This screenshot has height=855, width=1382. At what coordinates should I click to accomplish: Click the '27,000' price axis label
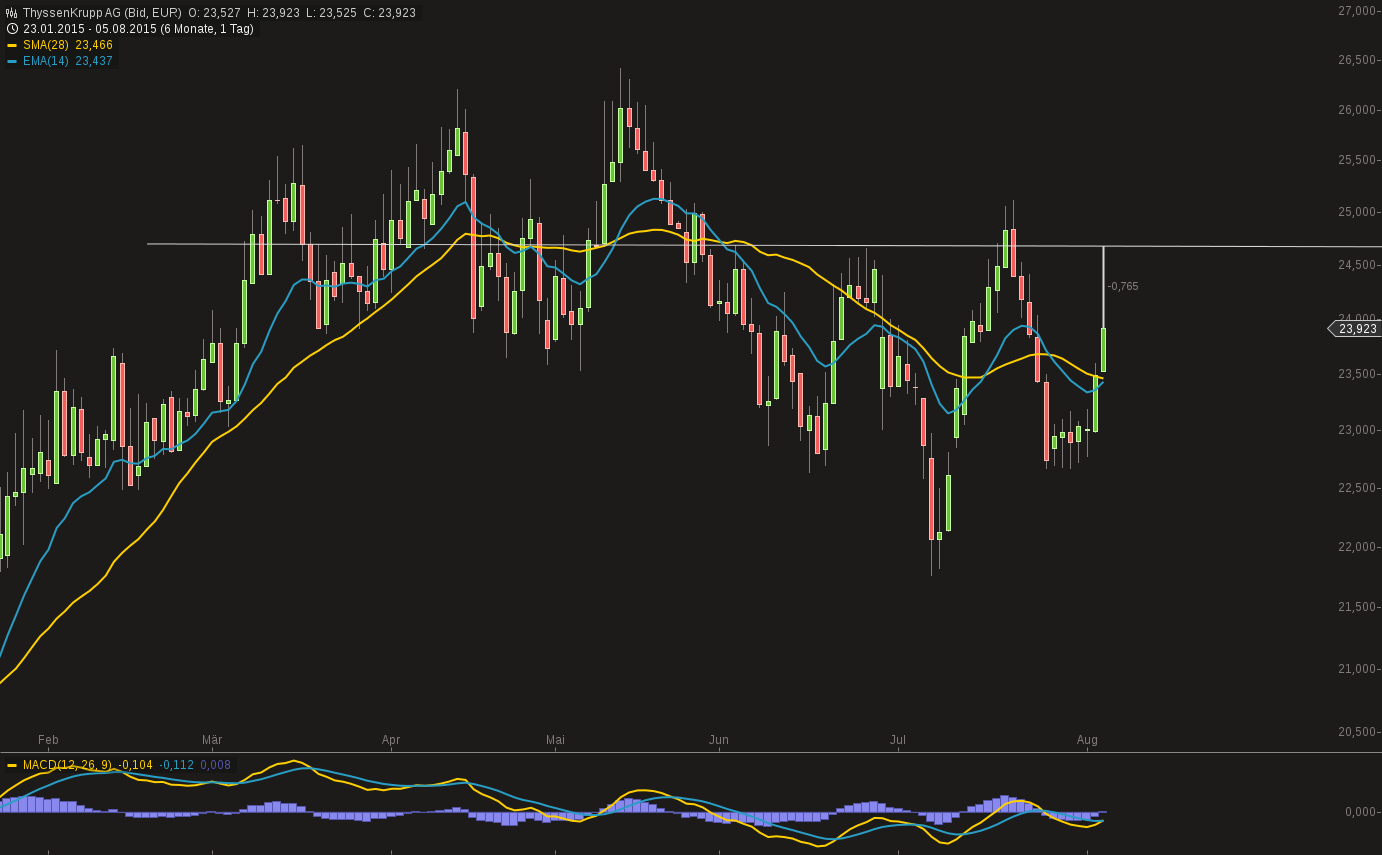[x=1357, y=10]
